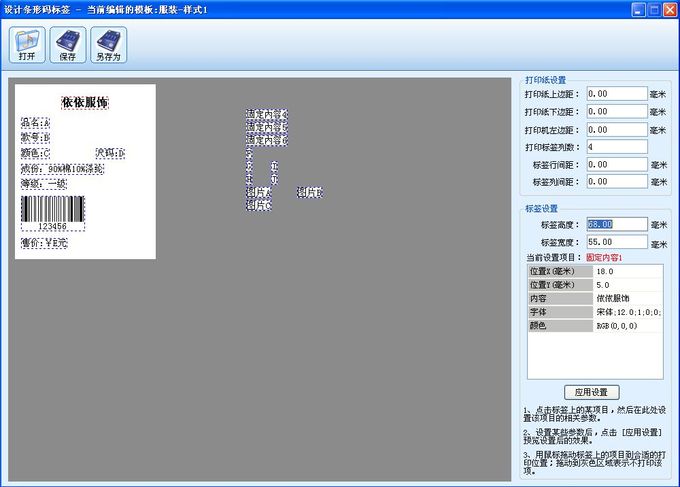Click the 标签宽度 input field
The image size is (680, 487).
(x=617, y=242)
